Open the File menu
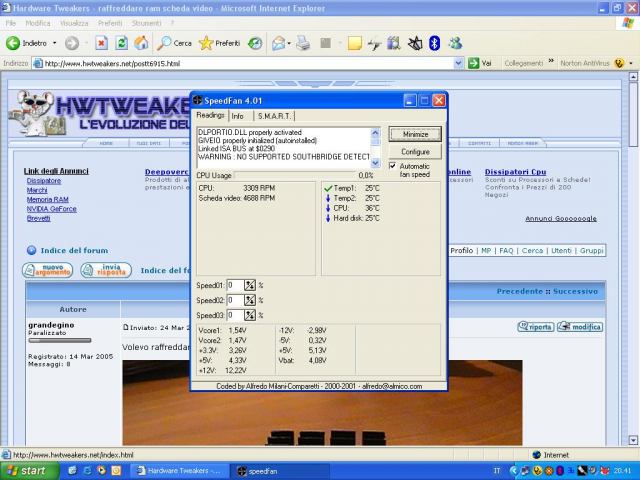 [x=11, y=23]
